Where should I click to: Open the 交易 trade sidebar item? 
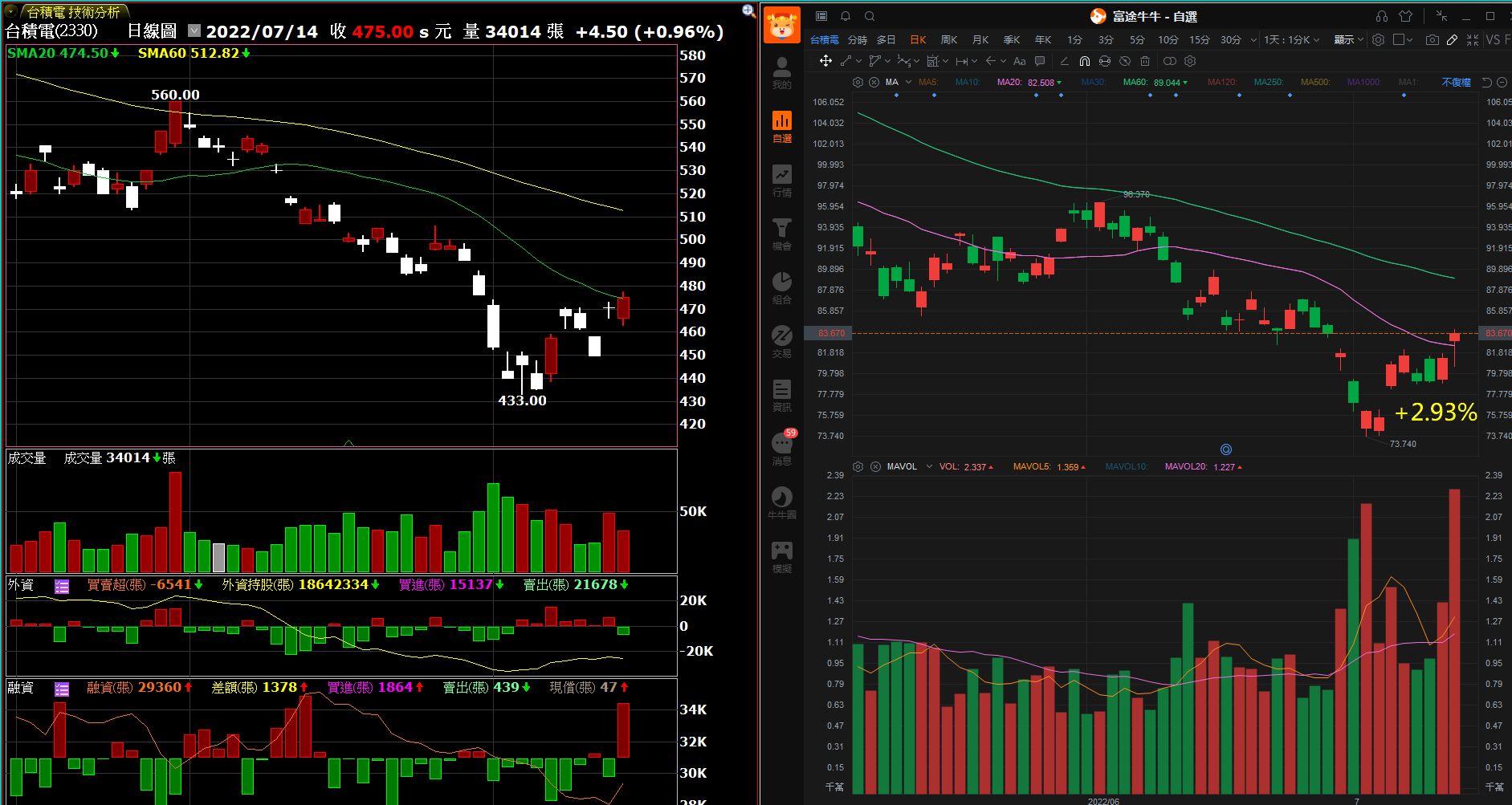click(782, 342)
